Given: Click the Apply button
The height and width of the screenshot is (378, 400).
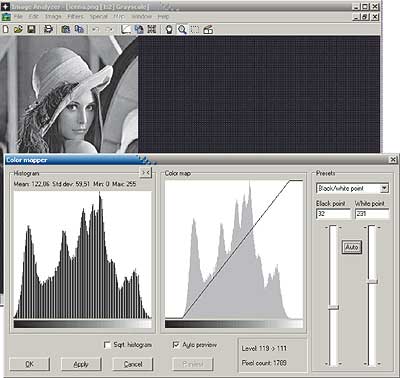Looking at the screenshot, I should tap(81, 364).
